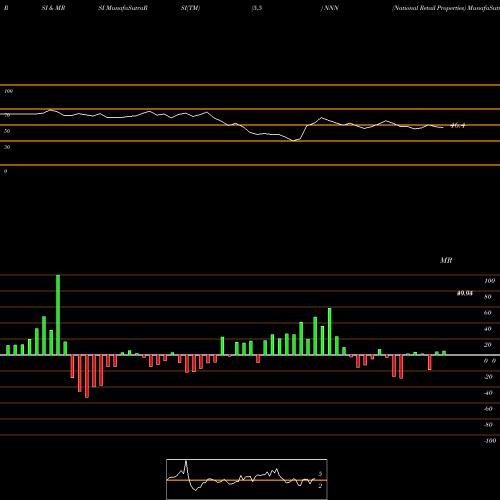Screen dimensions: 500x500
Task: Click the '100' label on RSI axis
Action: [9, 91]
